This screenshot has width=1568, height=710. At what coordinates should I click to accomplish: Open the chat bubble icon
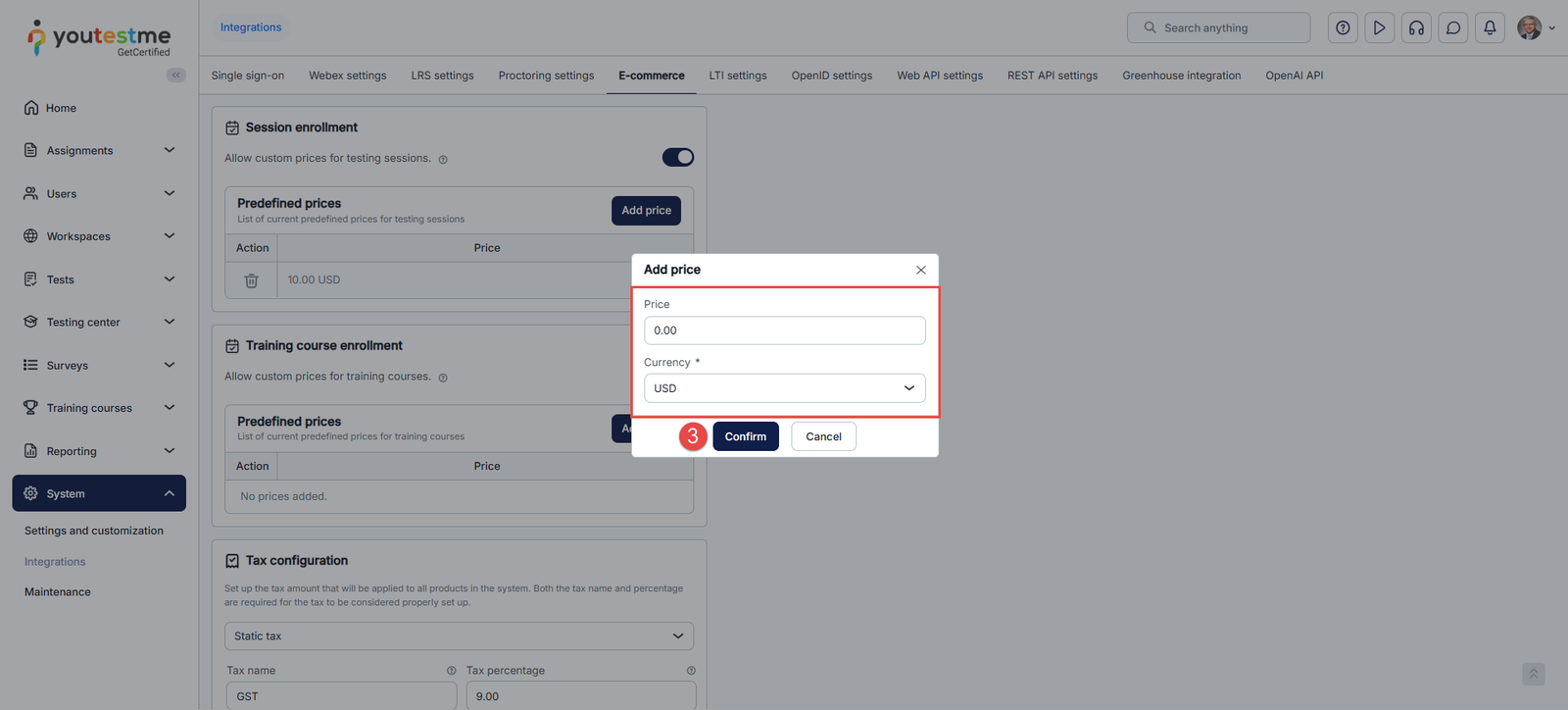click(x=1453, y=28)
